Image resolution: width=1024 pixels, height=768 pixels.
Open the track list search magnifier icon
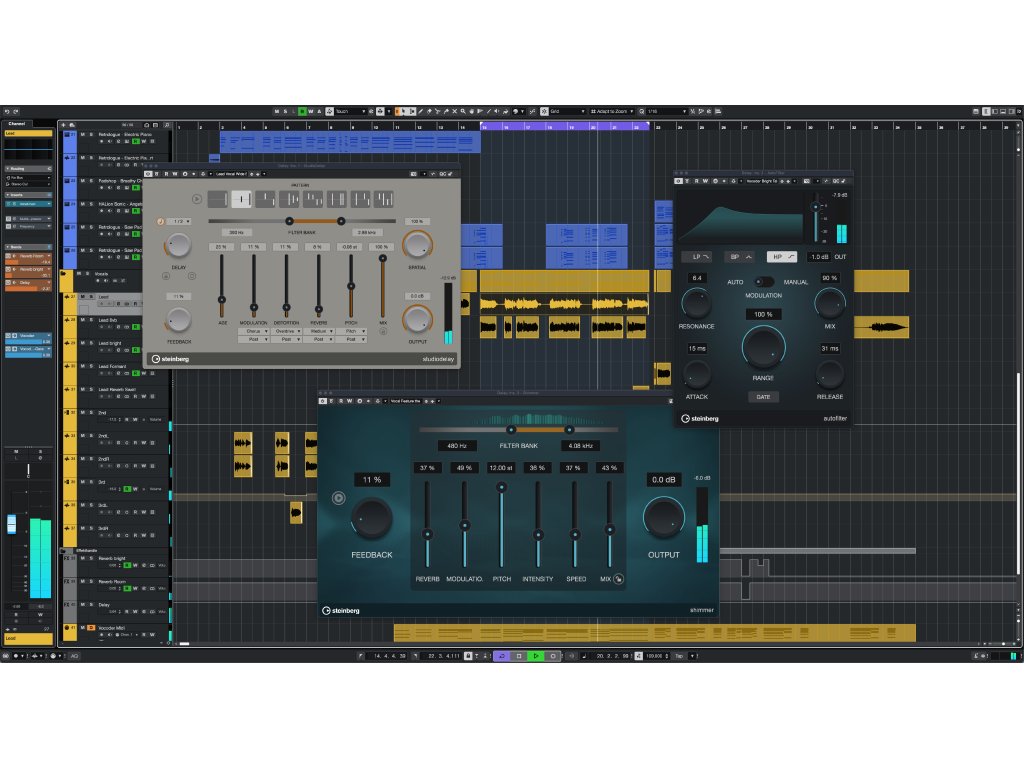[167, 125]
